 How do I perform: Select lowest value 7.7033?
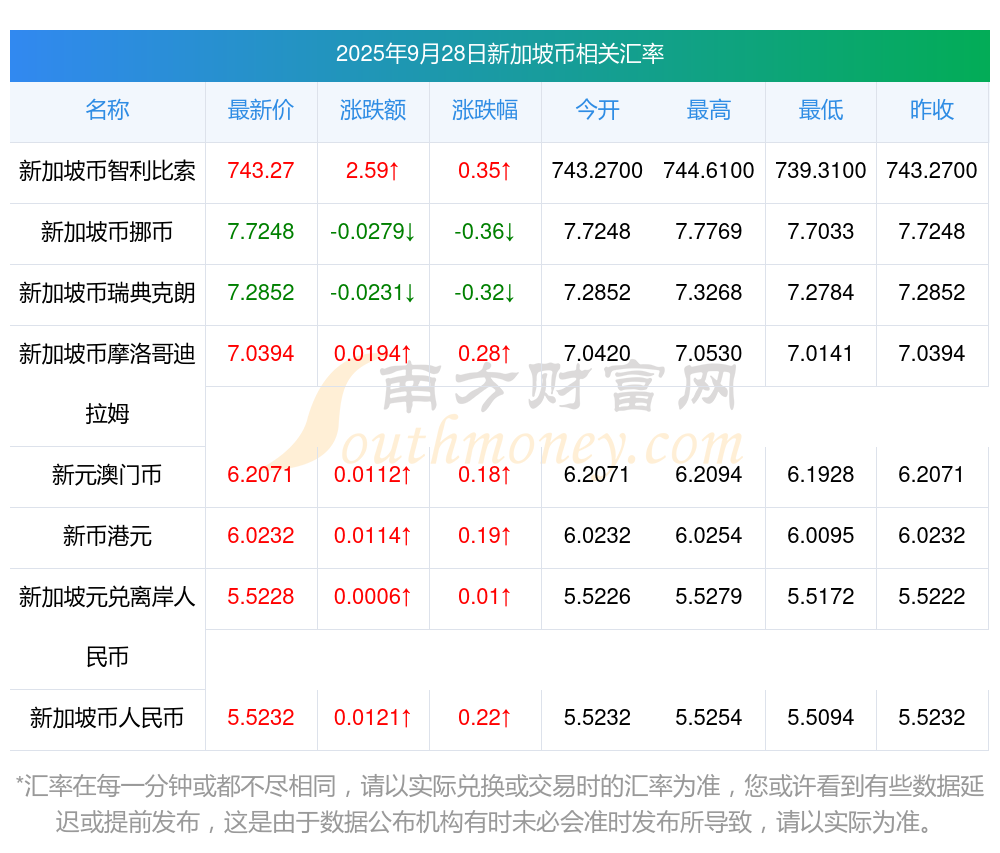pos(820,231)
